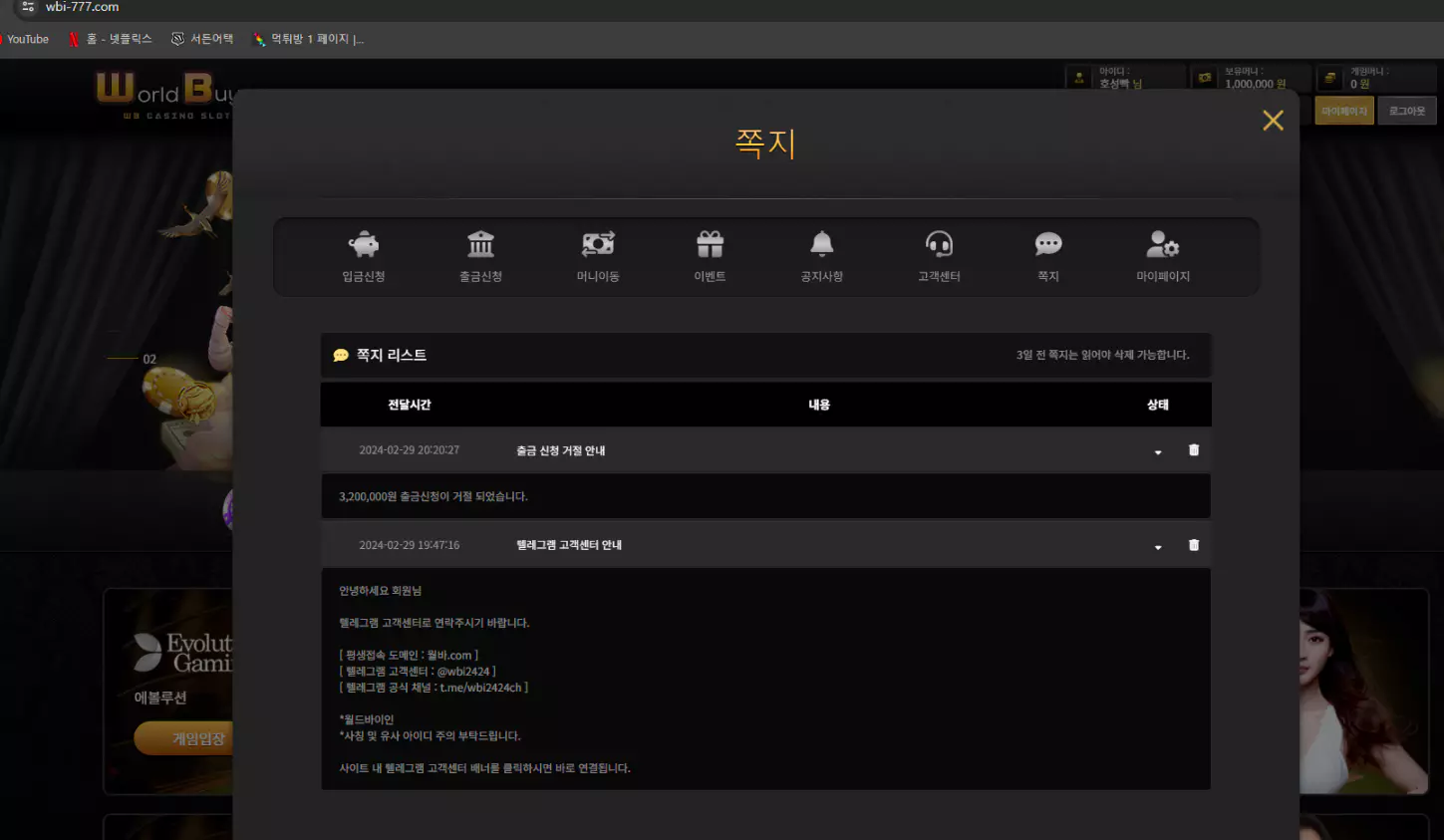Click the woman thumbnail on right banner
Image resolution: width=1444 pixels, height=840 pixels.
pyautogui.click(x=1362, y=691)
